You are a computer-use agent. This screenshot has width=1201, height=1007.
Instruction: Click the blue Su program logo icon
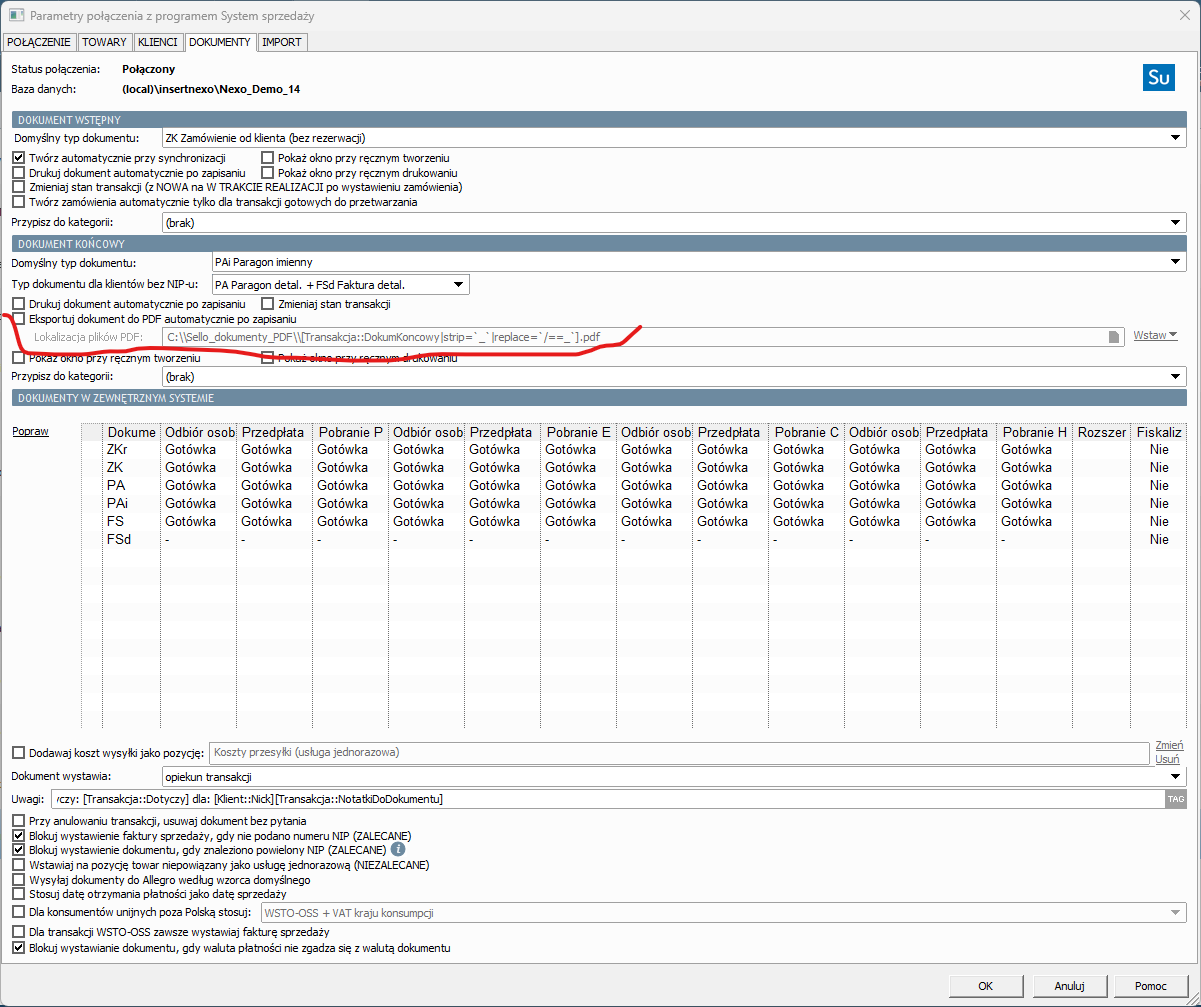pos(1158,77)
